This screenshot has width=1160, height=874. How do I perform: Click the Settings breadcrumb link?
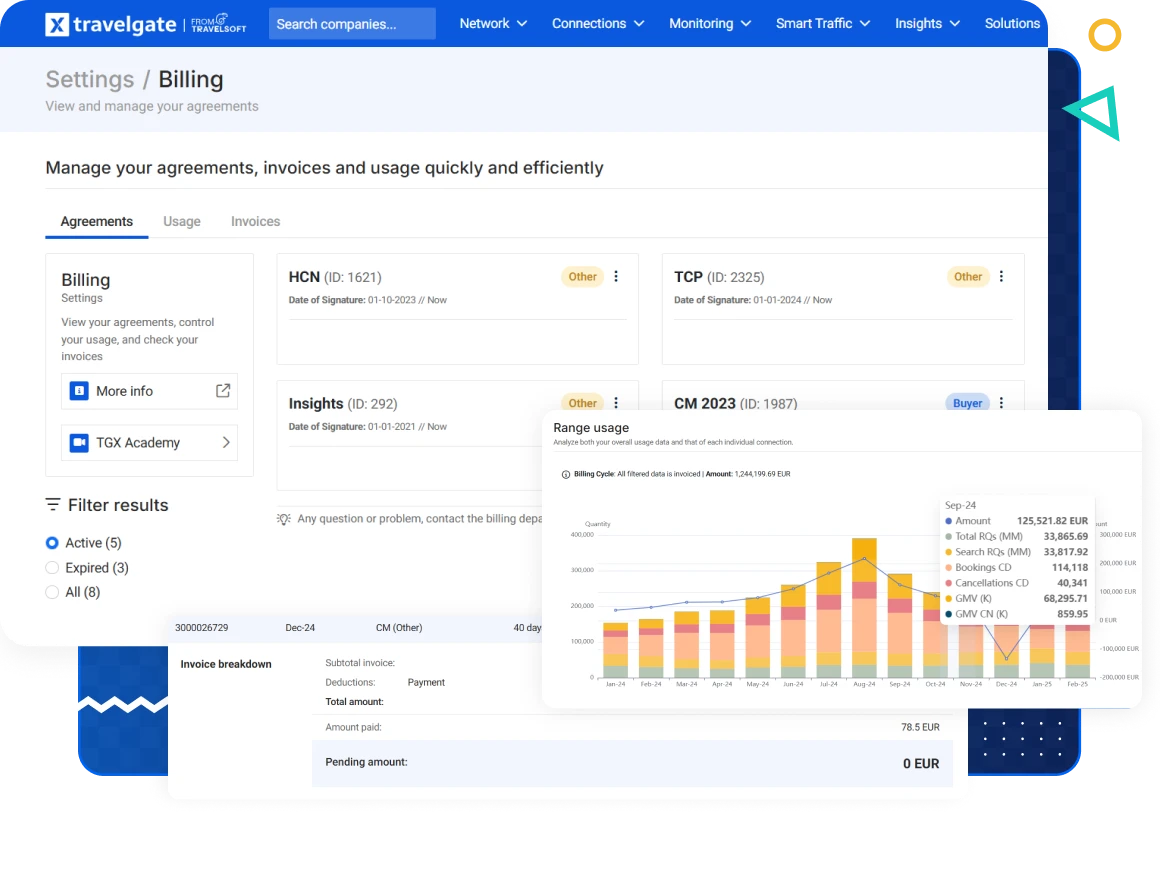tap(90, 79)
